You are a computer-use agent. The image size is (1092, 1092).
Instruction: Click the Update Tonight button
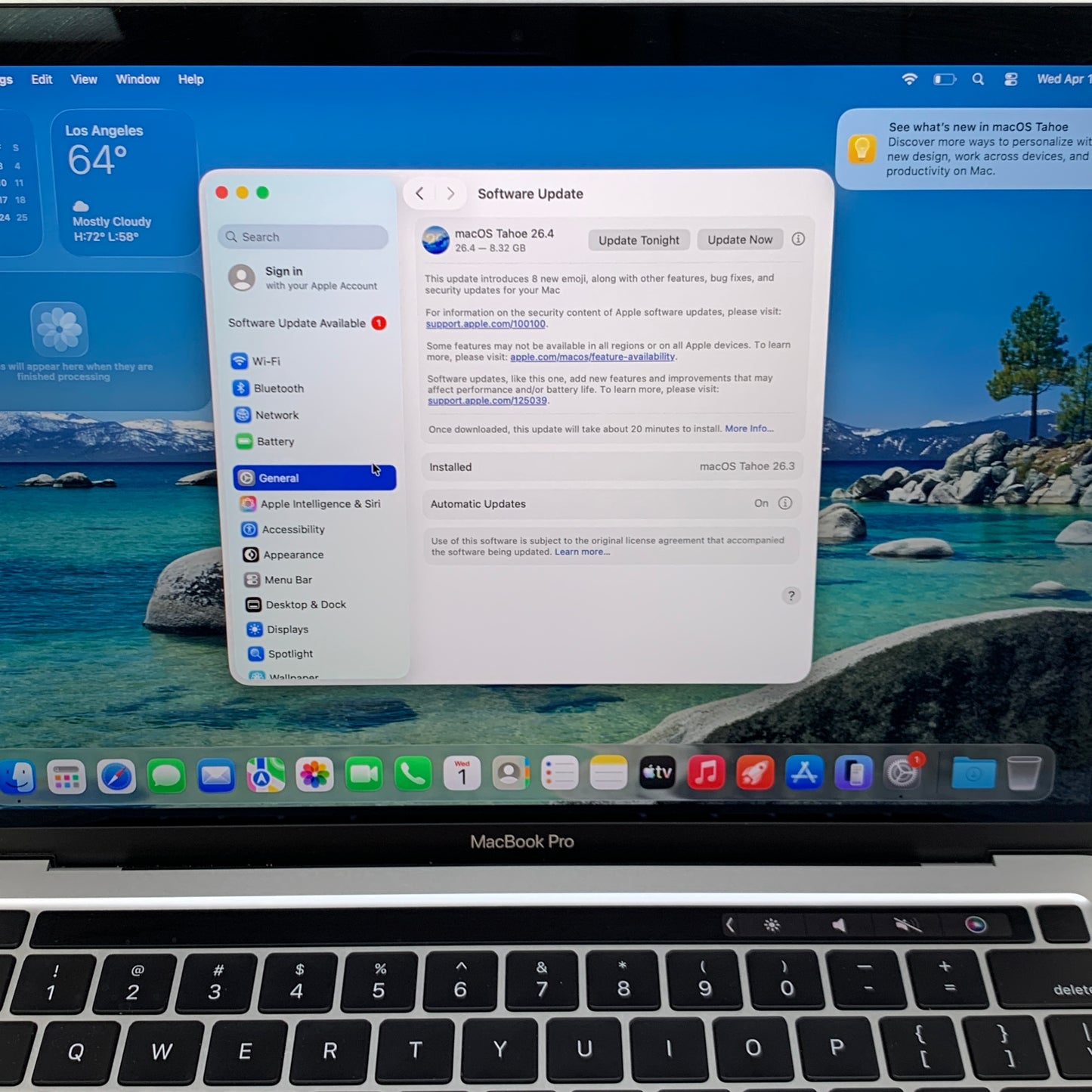tap(639, 240)
